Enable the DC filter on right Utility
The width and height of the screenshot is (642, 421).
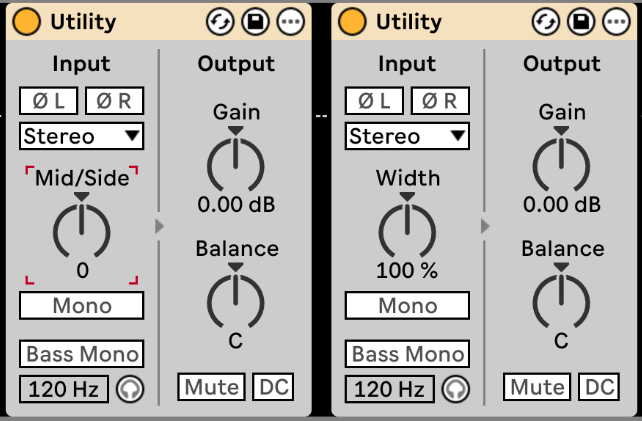click(599, 387)
